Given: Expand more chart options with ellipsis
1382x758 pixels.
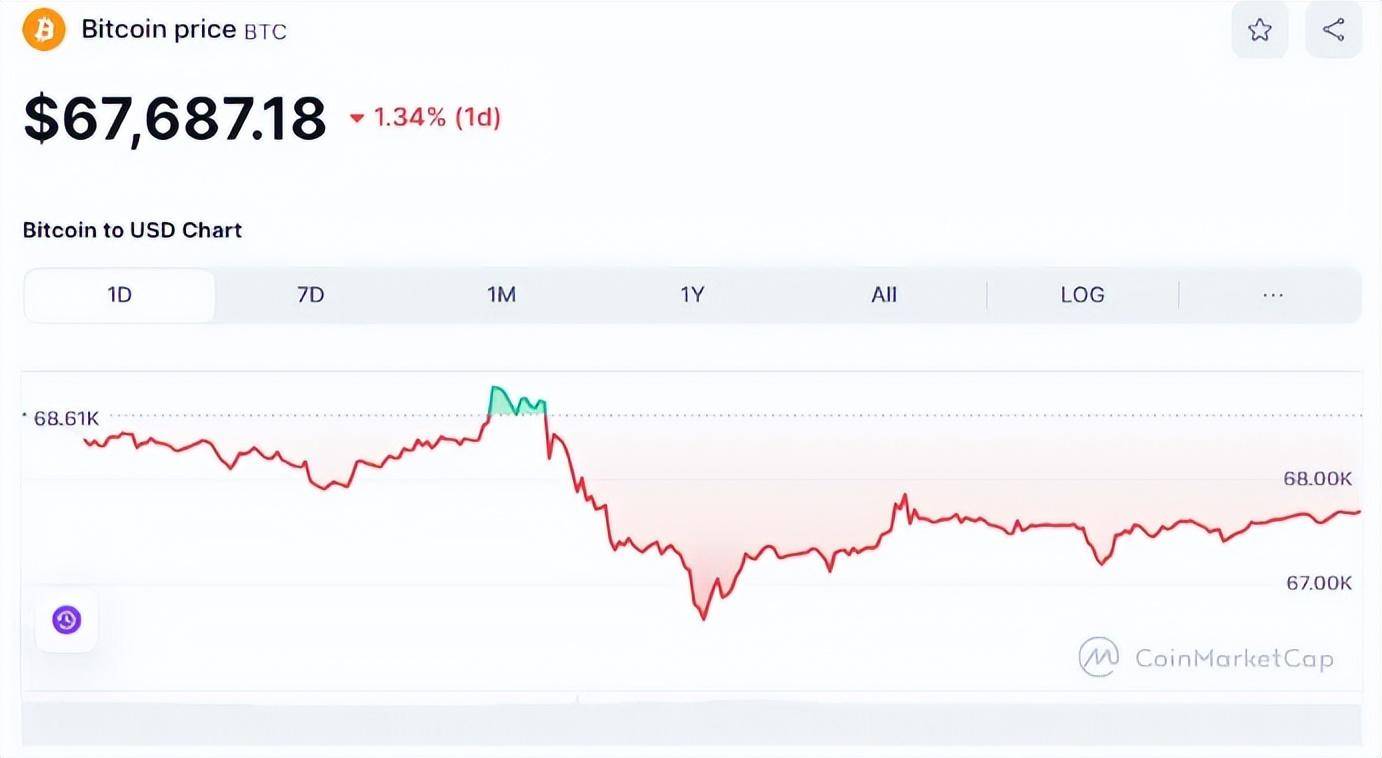Looking at the screenshot, I should (x=1272, y=295).
